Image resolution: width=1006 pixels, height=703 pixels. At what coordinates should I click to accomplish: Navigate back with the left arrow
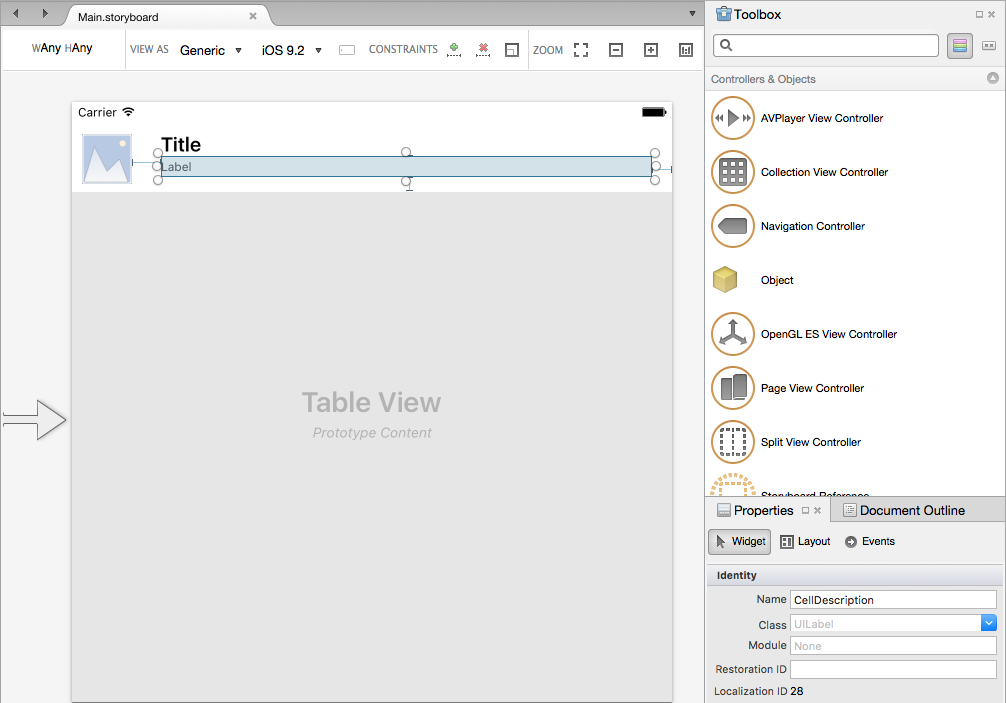point(15,13)
